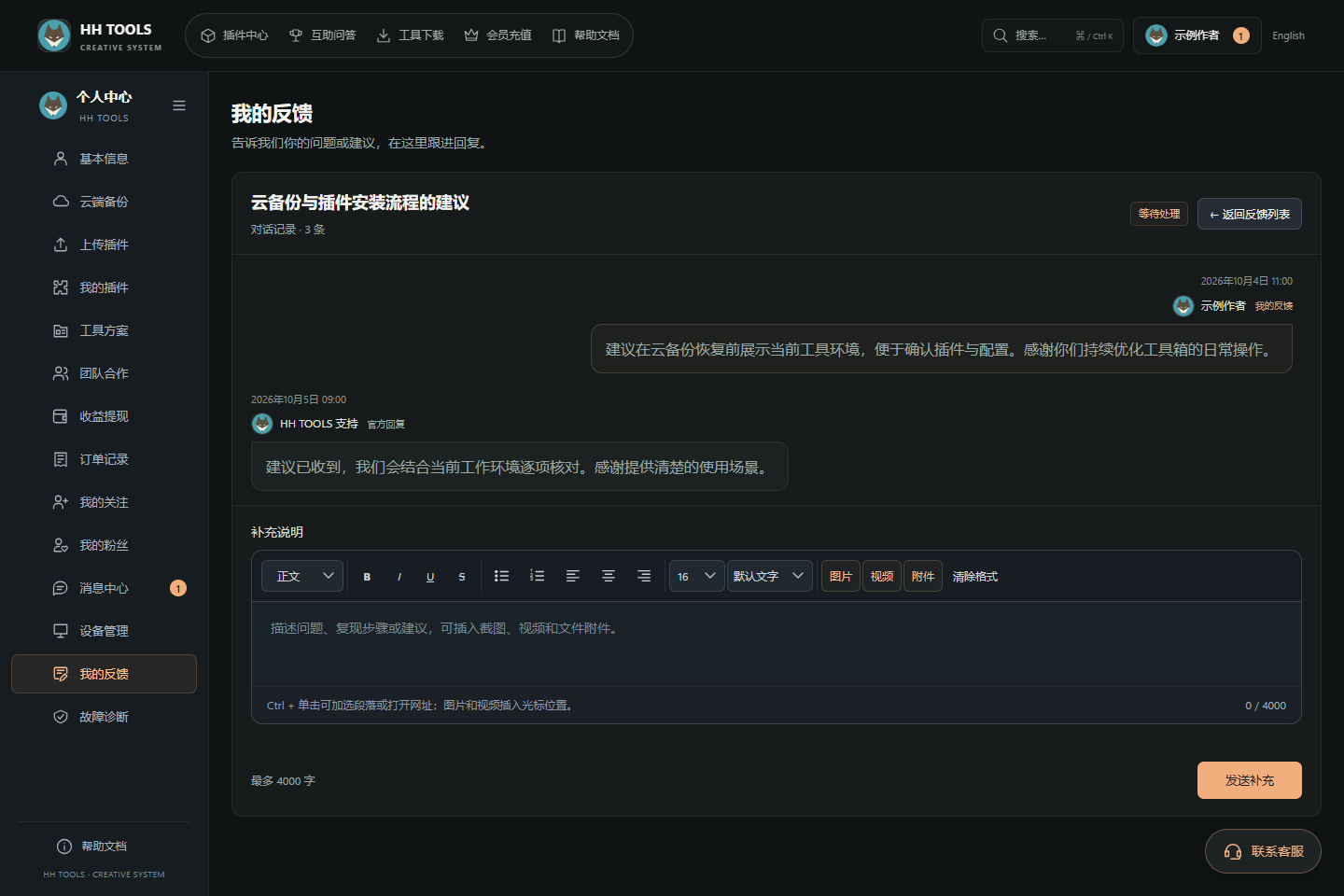The image size is (1344, 896).
Task: Go to 团队合作 in sidebar
Action: [104, 373]
